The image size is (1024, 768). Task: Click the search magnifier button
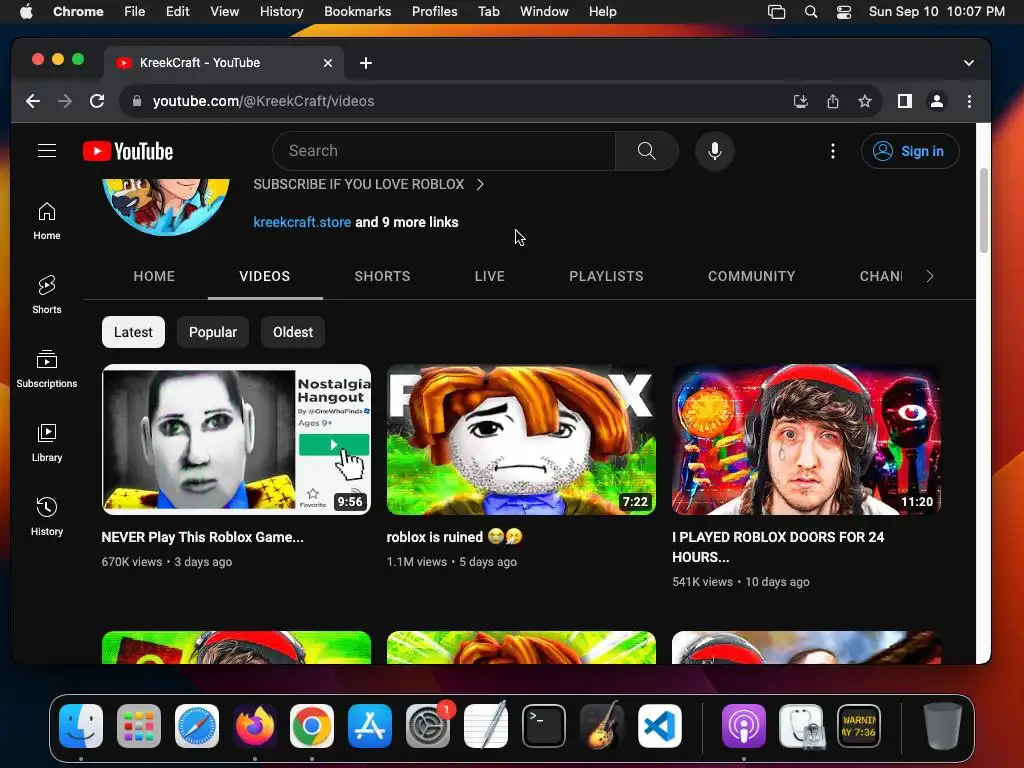pyautogui.click(x=647, y=151)
